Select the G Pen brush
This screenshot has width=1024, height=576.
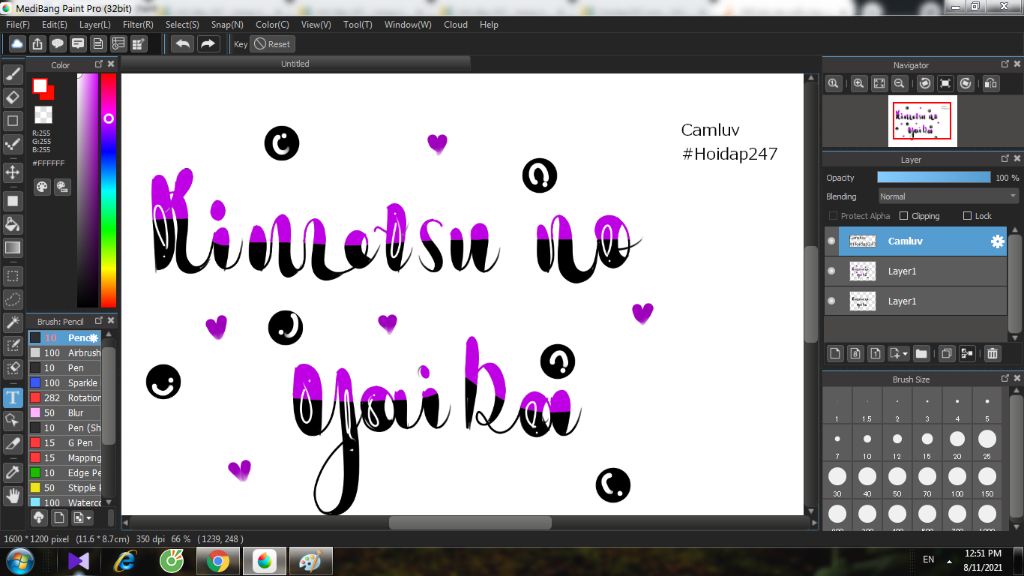point(65,443)
